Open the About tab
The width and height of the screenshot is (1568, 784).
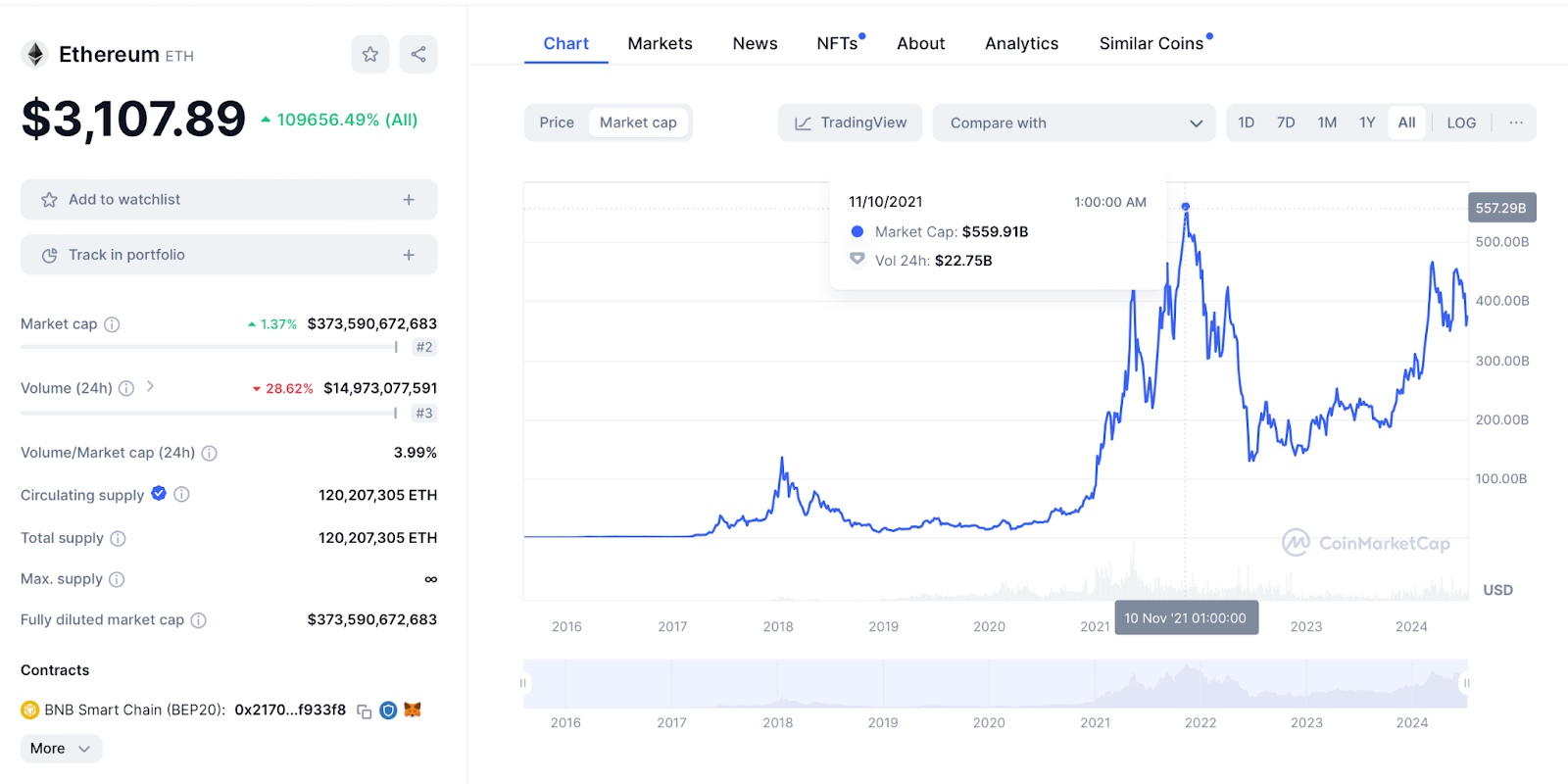click(x=921, y=44)
